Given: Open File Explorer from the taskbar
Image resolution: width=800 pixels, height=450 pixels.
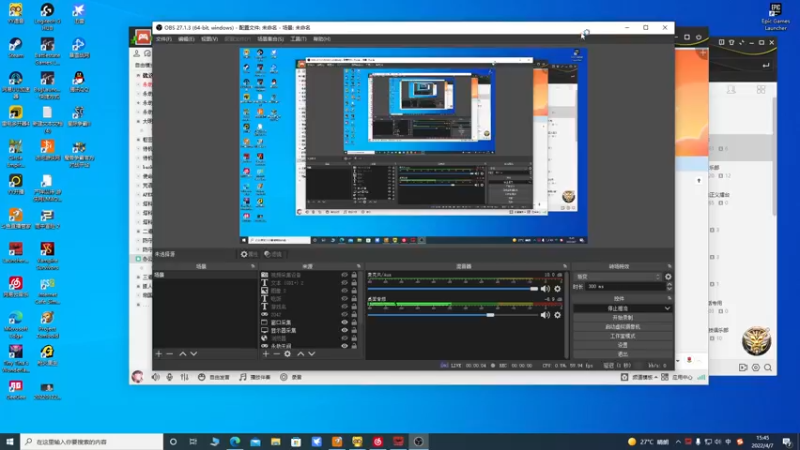Looking at the screenshot, I should (276, 442).
